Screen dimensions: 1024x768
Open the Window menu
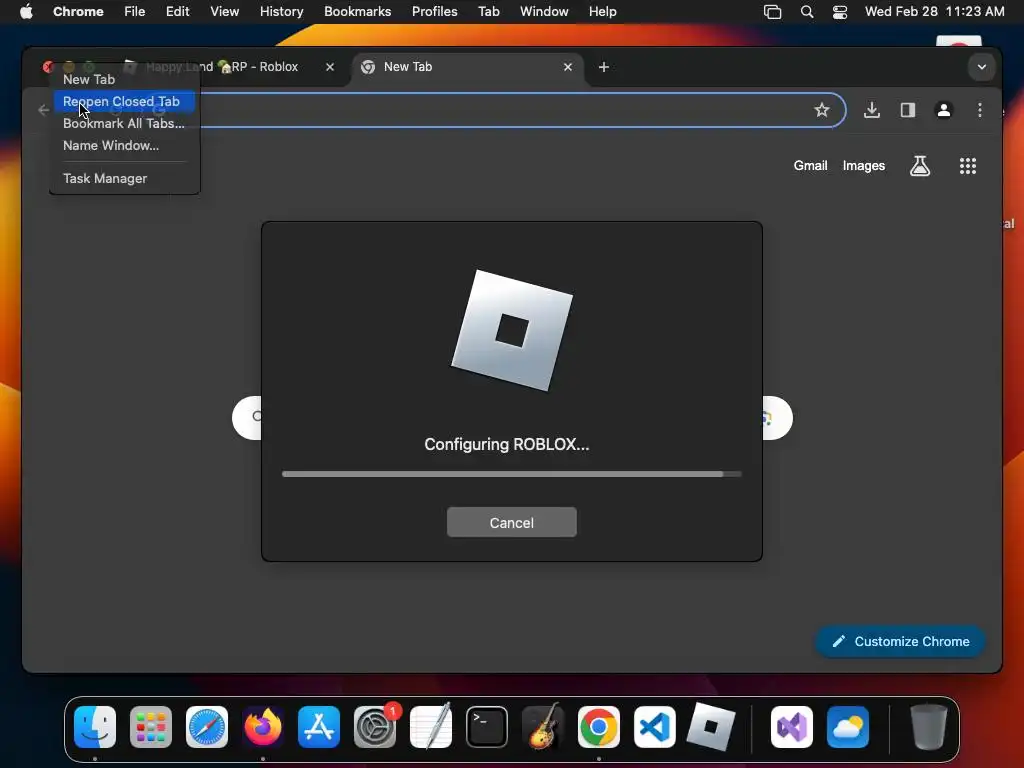point(544,12)
